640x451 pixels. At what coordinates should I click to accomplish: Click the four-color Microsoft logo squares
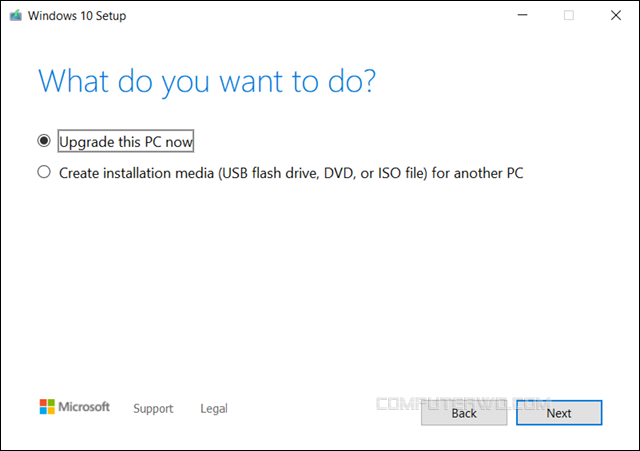tap(47, 407)
